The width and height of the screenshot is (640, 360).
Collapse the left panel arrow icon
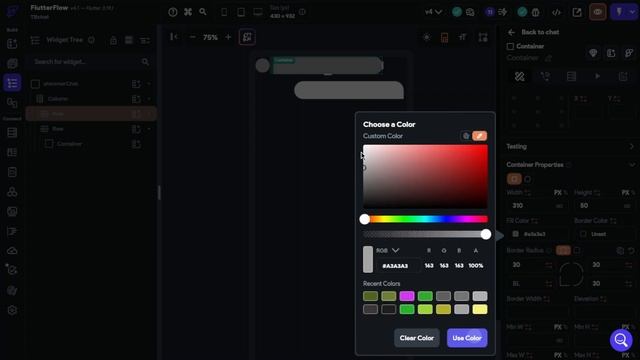pos(174,37)
